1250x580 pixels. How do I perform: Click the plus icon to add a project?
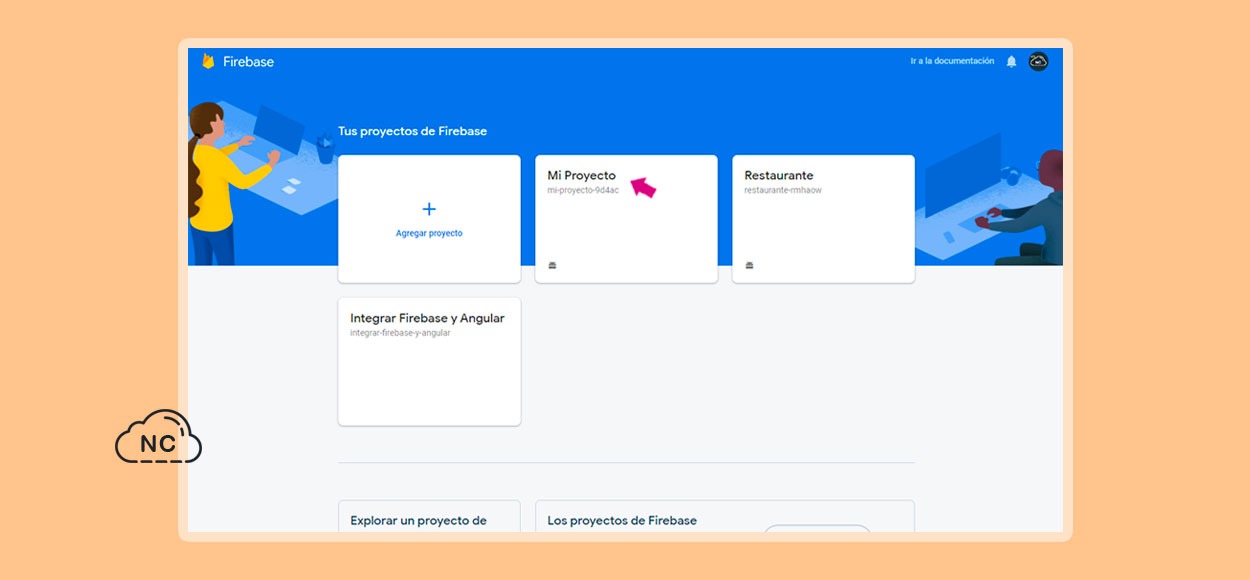click(429, 209)
